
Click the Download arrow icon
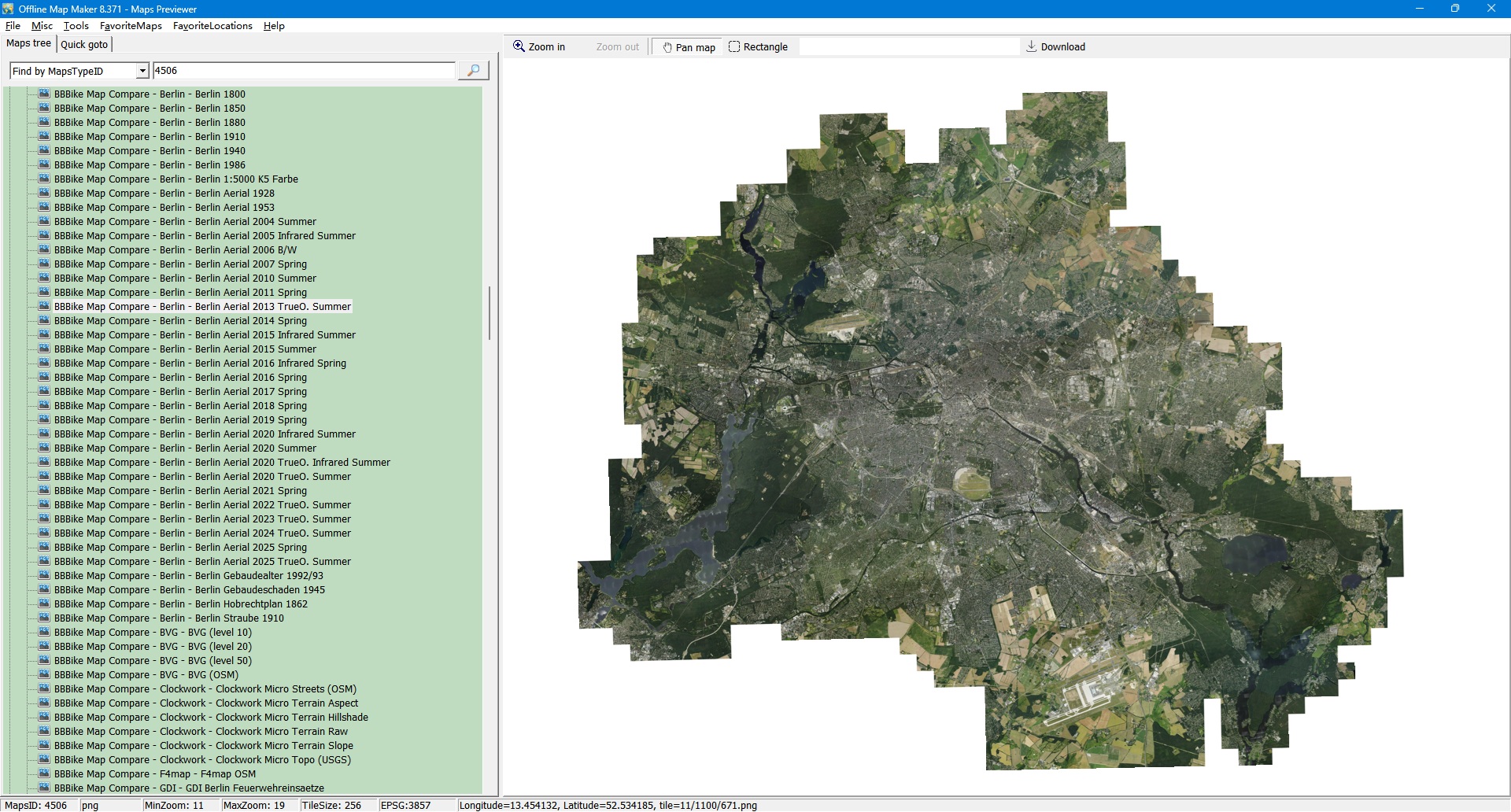coord(1031,46)
